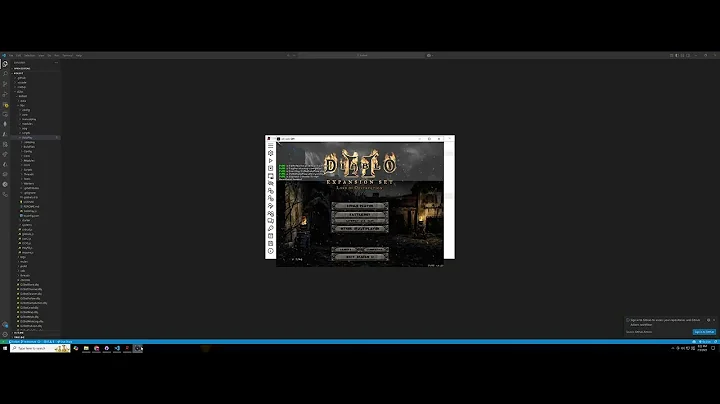
Task: Collapse the libs folder
Action: (22, 105)
